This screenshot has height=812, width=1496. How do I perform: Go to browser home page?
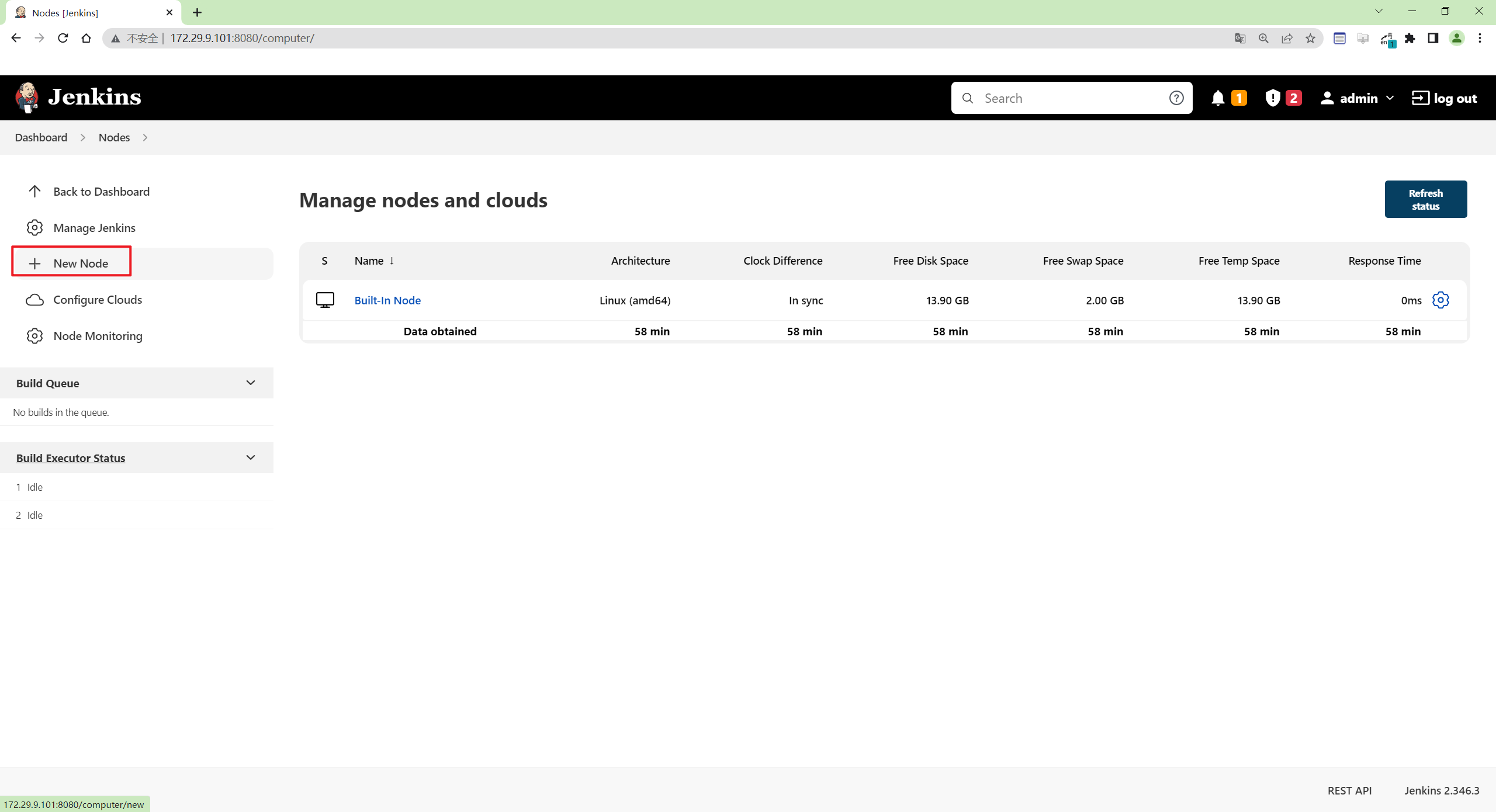point(86,38)
